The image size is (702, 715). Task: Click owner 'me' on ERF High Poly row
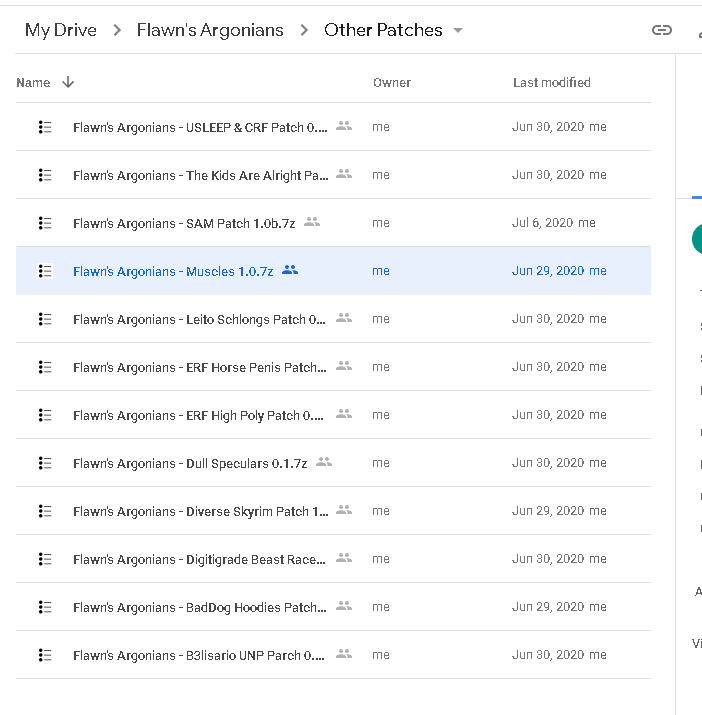(381, 415)
